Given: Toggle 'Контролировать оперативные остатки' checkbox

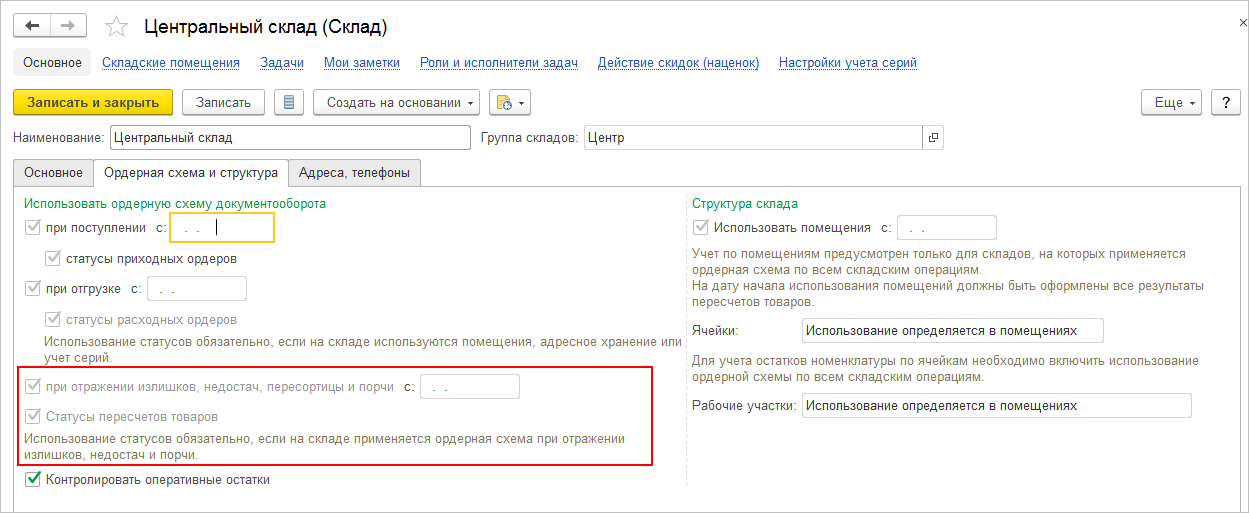Looking at the screenshot, I should tap(33, 480).
